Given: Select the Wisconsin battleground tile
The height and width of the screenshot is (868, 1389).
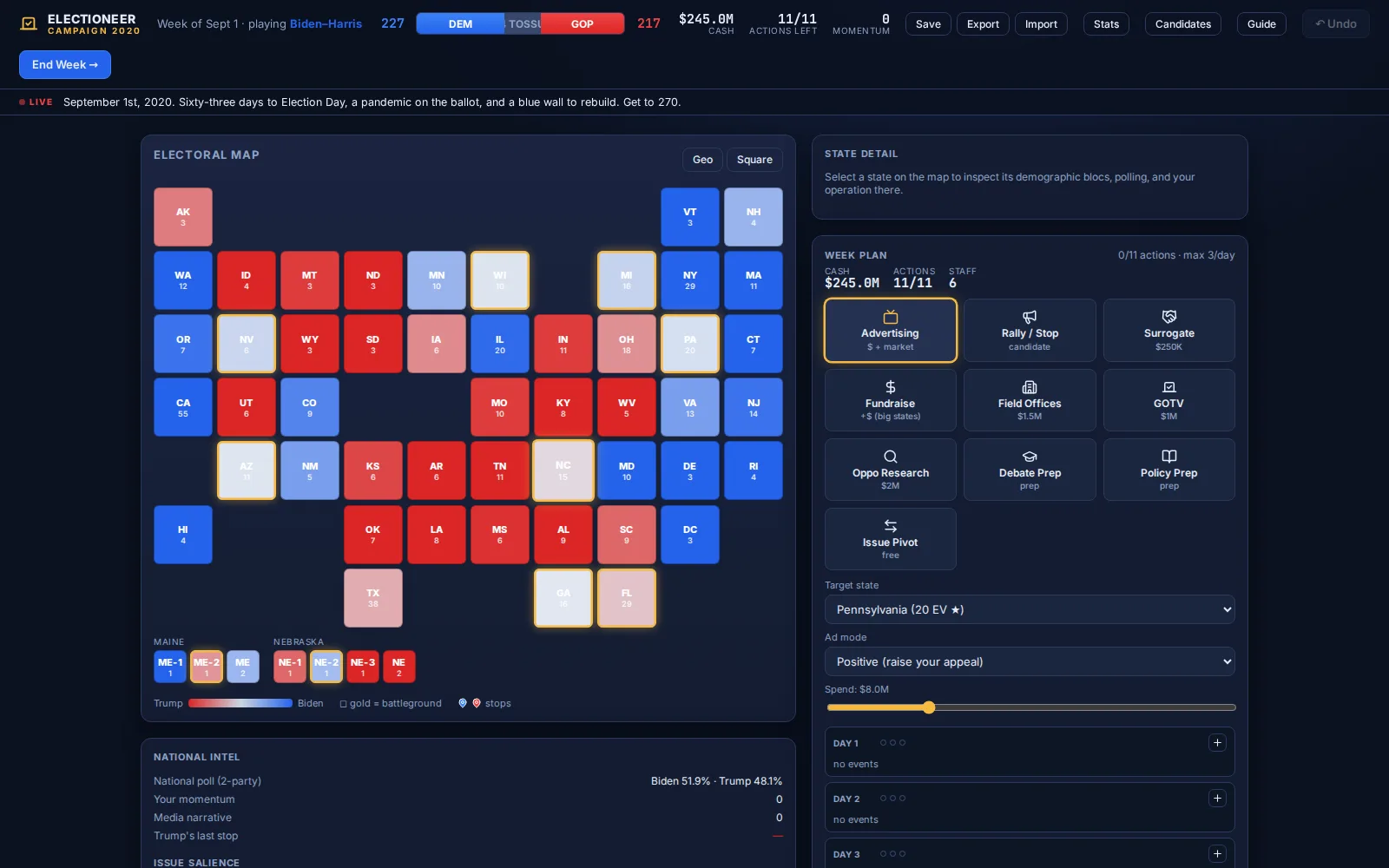Looking at the screenshot, I should point(500,280).
